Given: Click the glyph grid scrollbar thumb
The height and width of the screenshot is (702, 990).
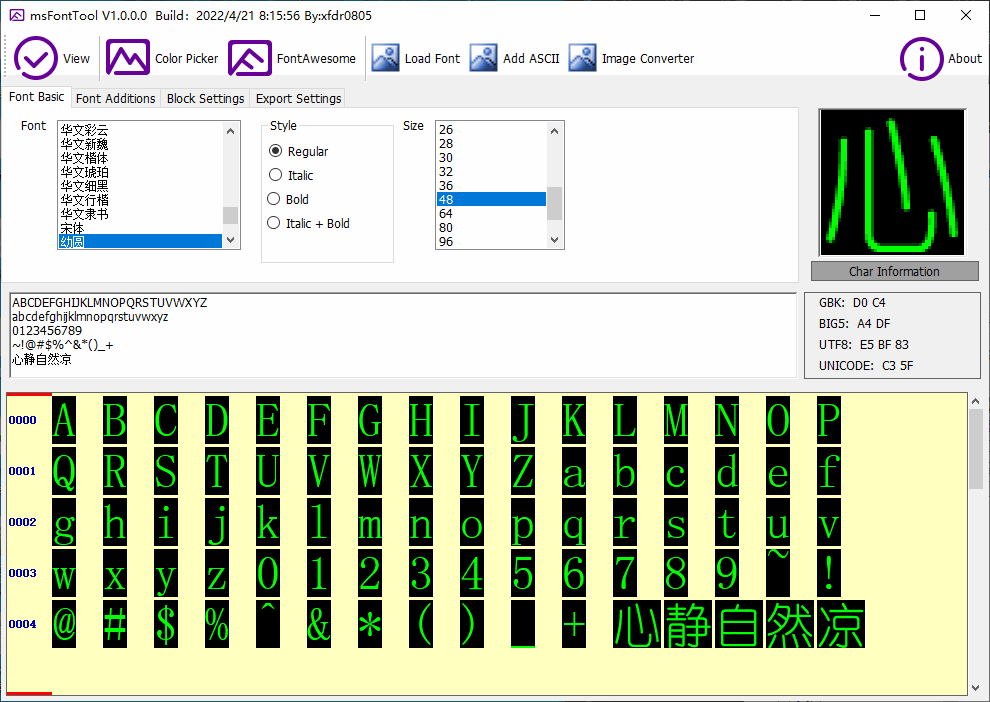Looking at the screenshot, I should point(975,449).
